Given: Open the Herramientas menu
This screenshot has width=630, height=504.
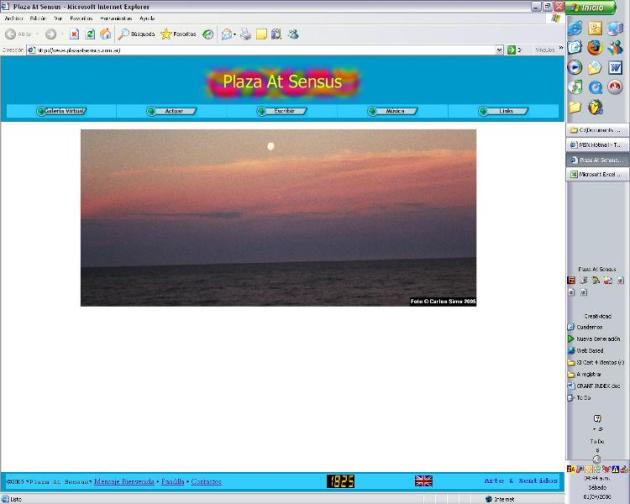Looking at the screenshot, I should click(x=116, y=18).
